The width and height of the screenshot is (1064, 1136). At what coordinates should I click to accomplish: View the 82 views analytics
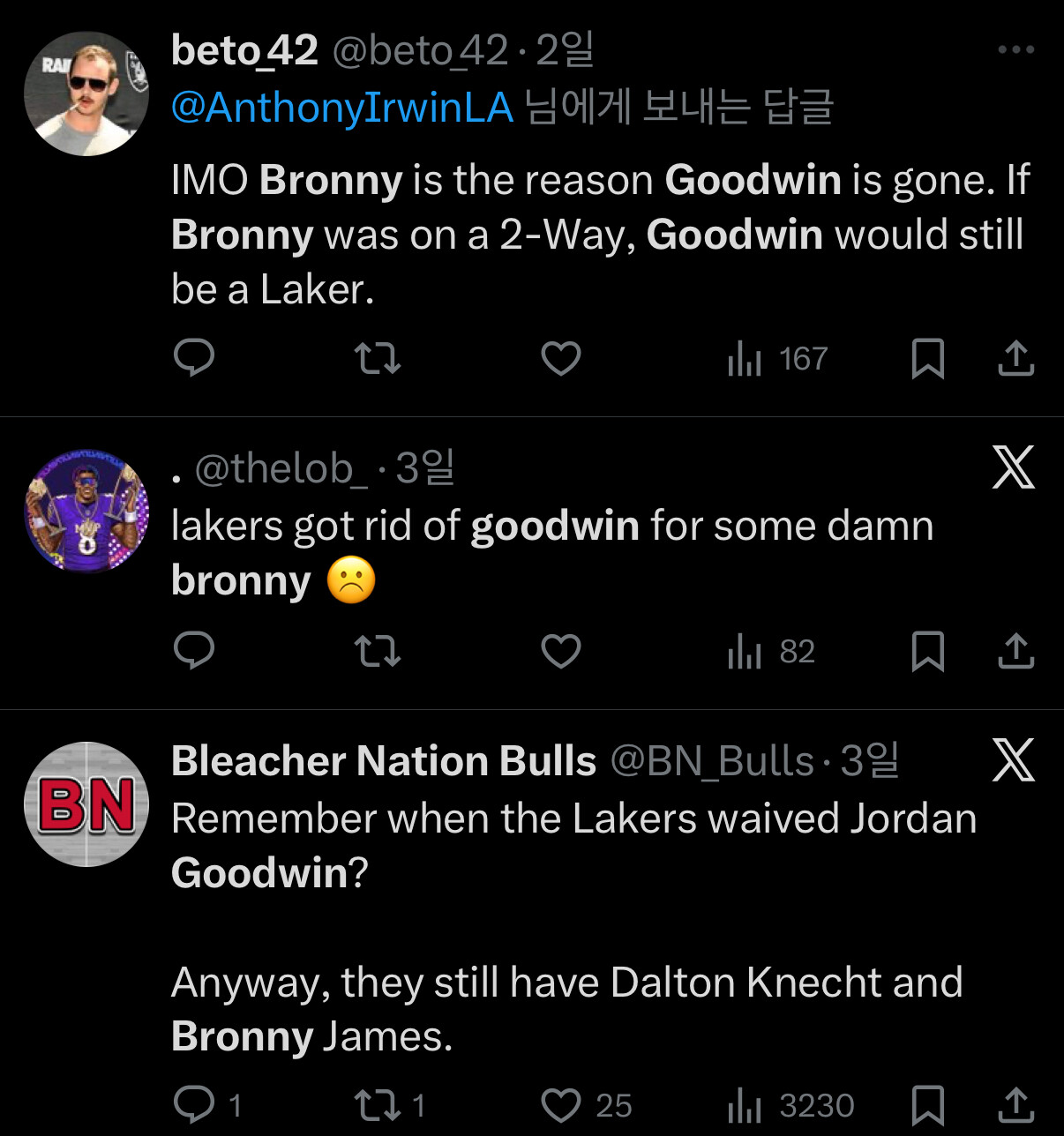pos(771,652)
